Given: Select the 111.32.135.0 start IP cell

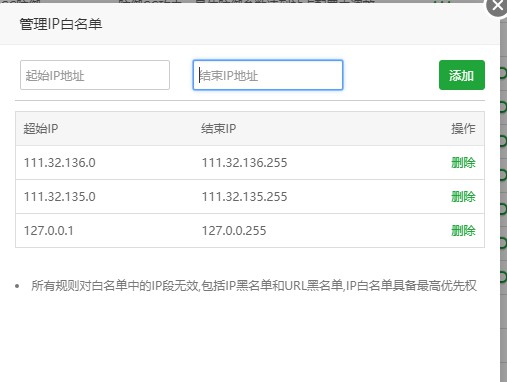Looking at the screenshot, I should (60, 197).
